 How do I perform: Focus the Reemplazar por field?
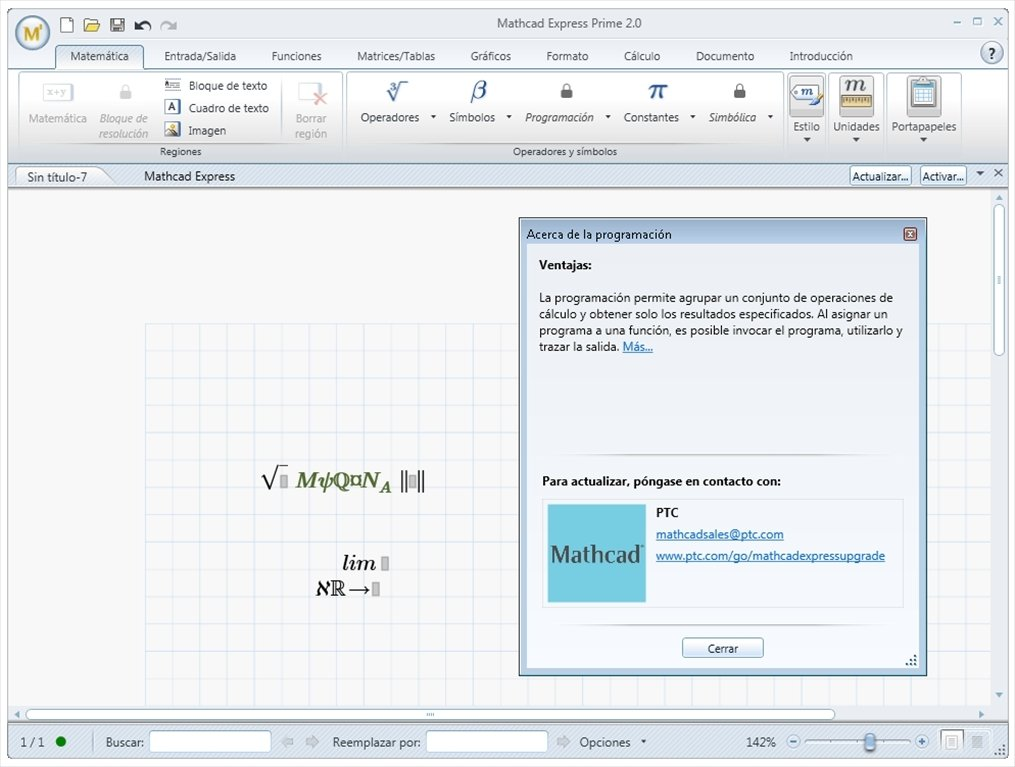487,742
